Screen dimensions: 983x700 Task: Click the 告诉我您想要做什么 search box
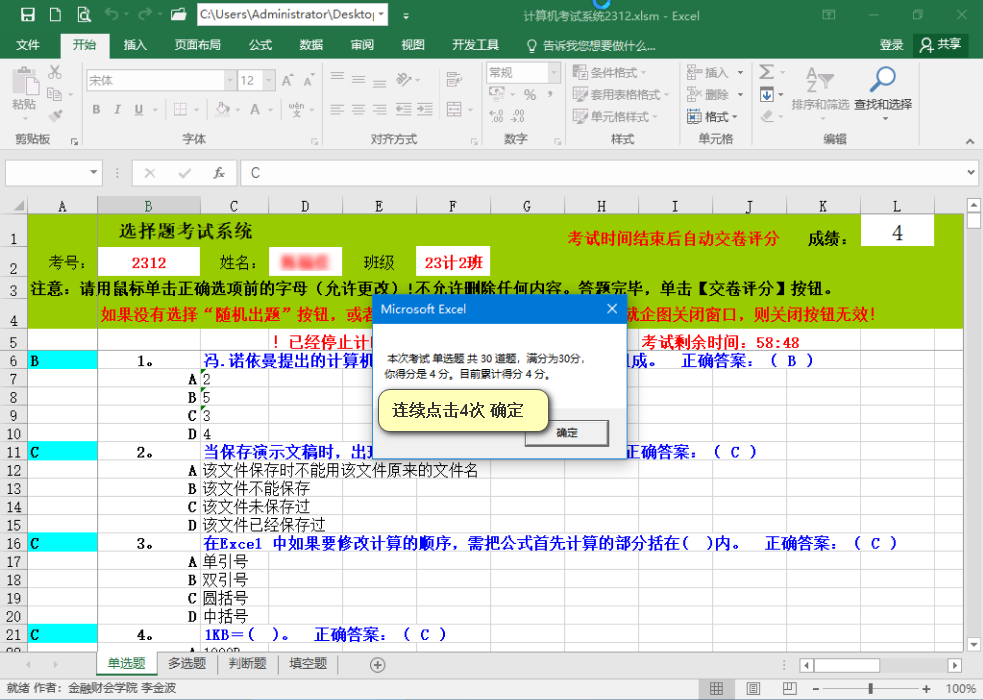pos(591,45)
